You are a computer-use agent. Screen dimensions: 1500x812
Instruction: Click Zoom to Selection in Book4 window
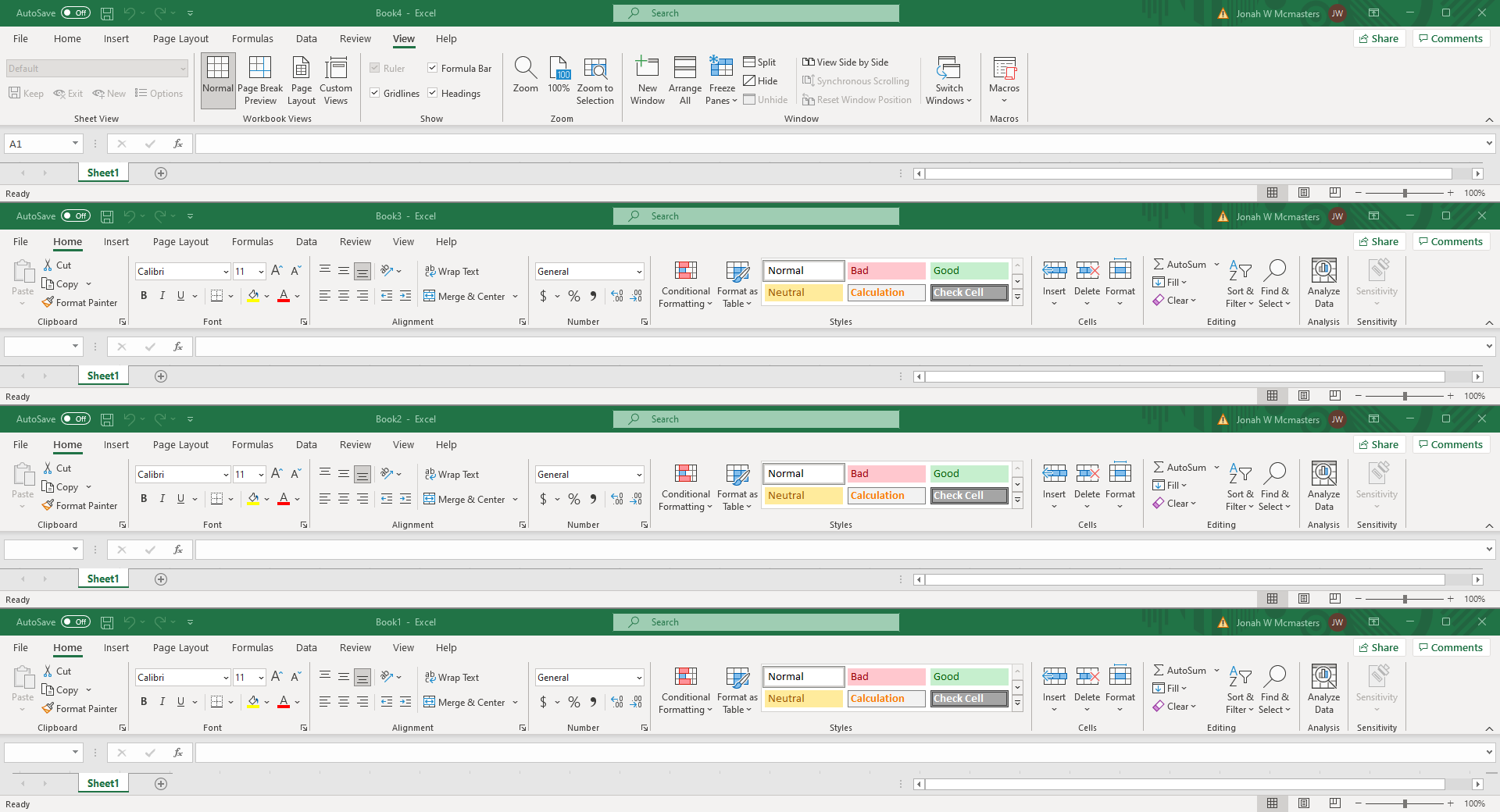(595, 80)
